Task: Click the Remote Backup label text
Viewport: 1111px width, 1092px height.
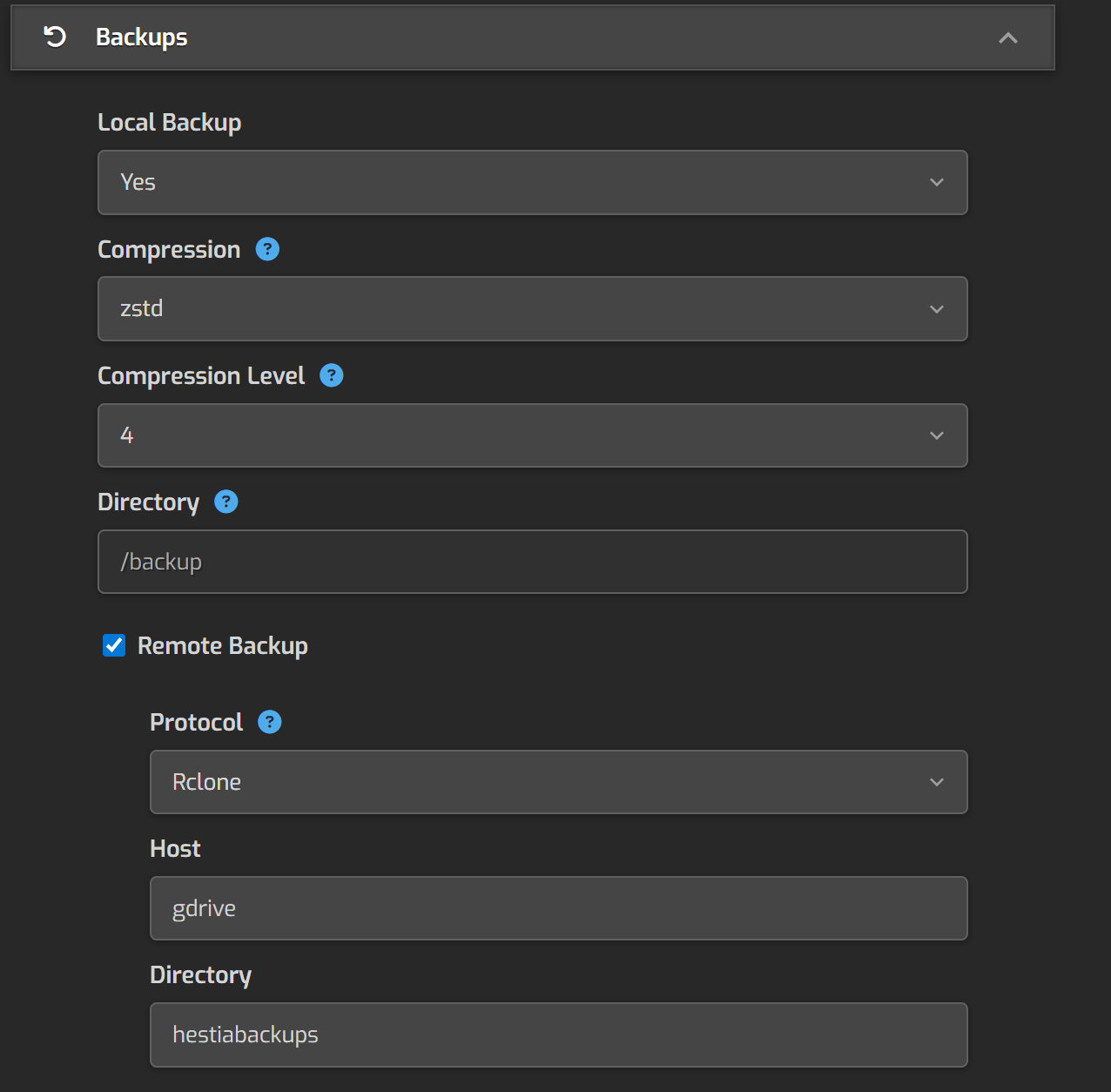Action: (x=222, y=646)
